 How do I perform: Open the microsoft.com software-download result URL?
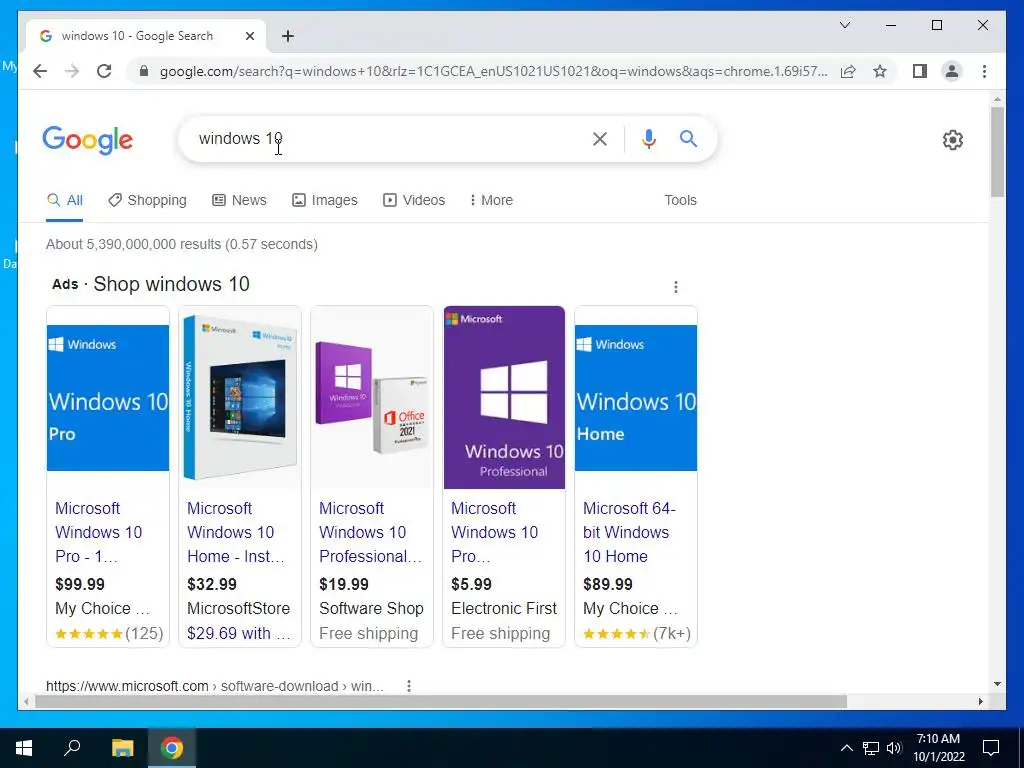click(214, 686)
